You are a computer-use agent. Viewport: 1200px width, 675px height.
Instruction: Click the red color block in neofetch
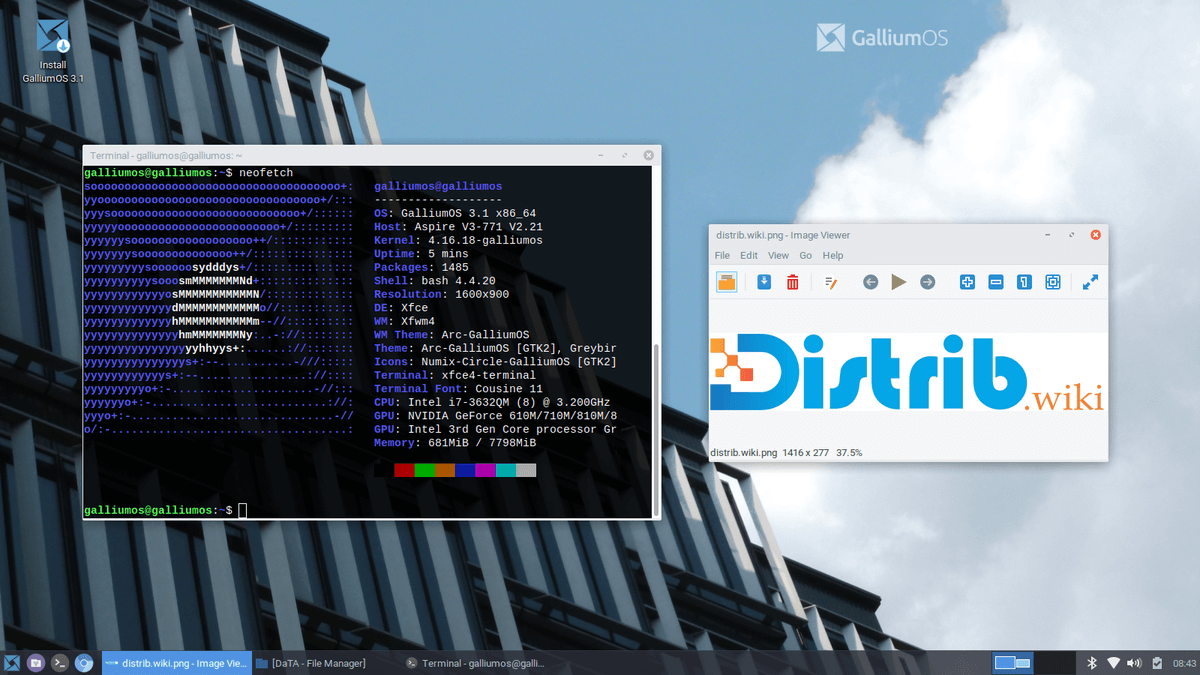(x=404, y=470)
